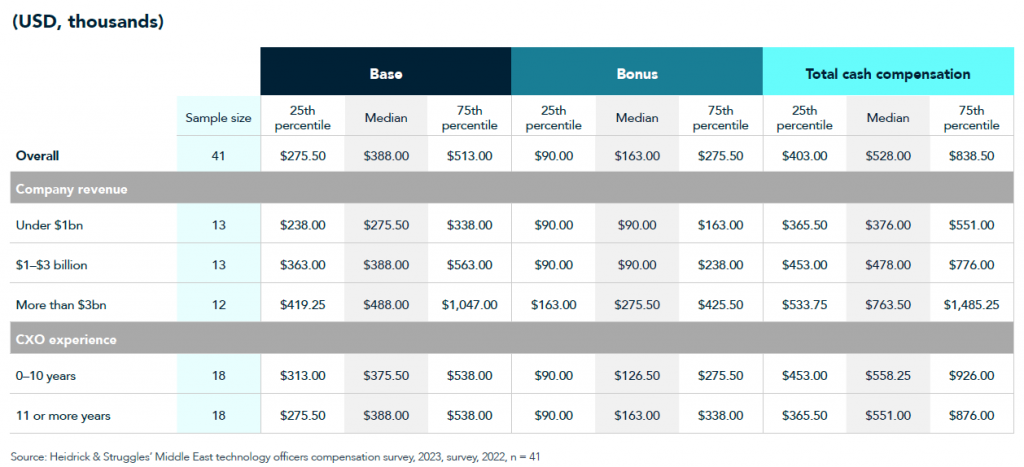This screenshot has height=467, width=1024.
Task: Click the CXO experience section bar
Action: tap(512, 340)
